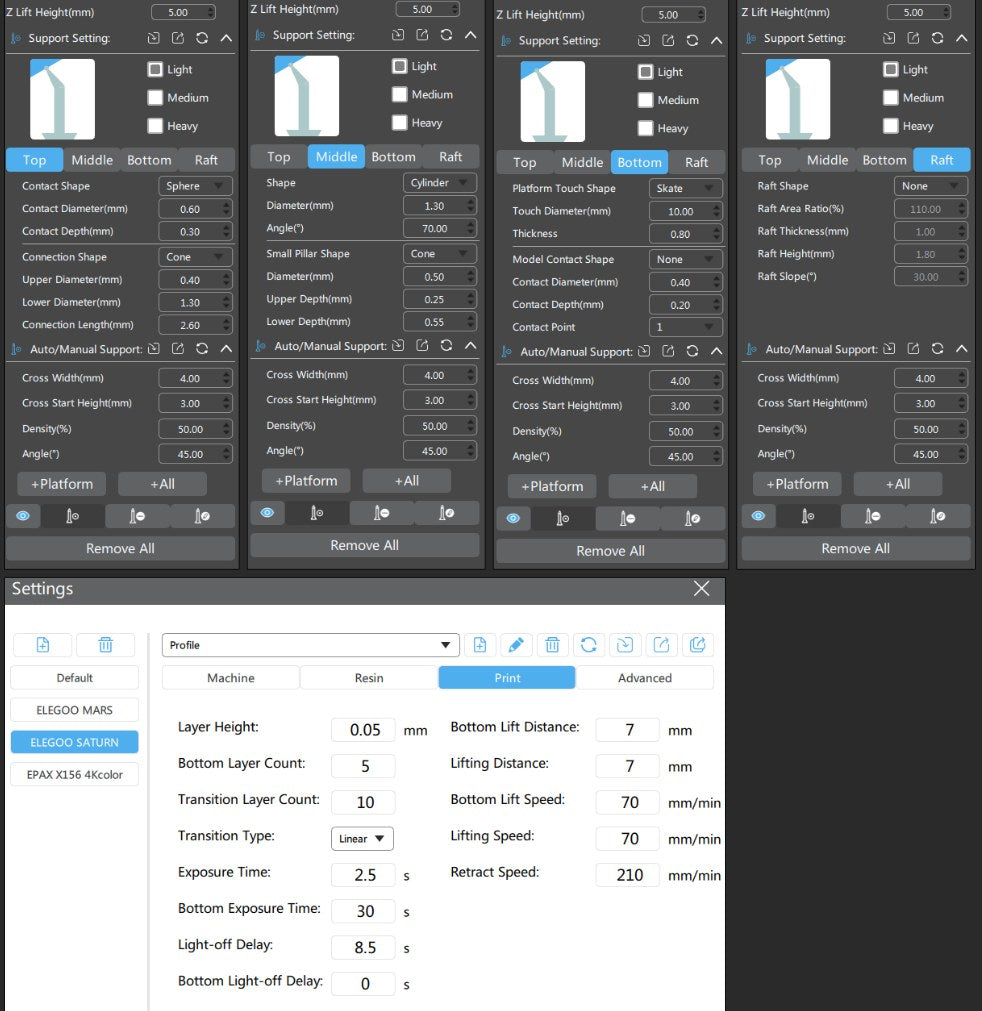Click the last export icon in the profile toolbar
The height and width of the screenshot is (1011, 982).
point(697,645)
